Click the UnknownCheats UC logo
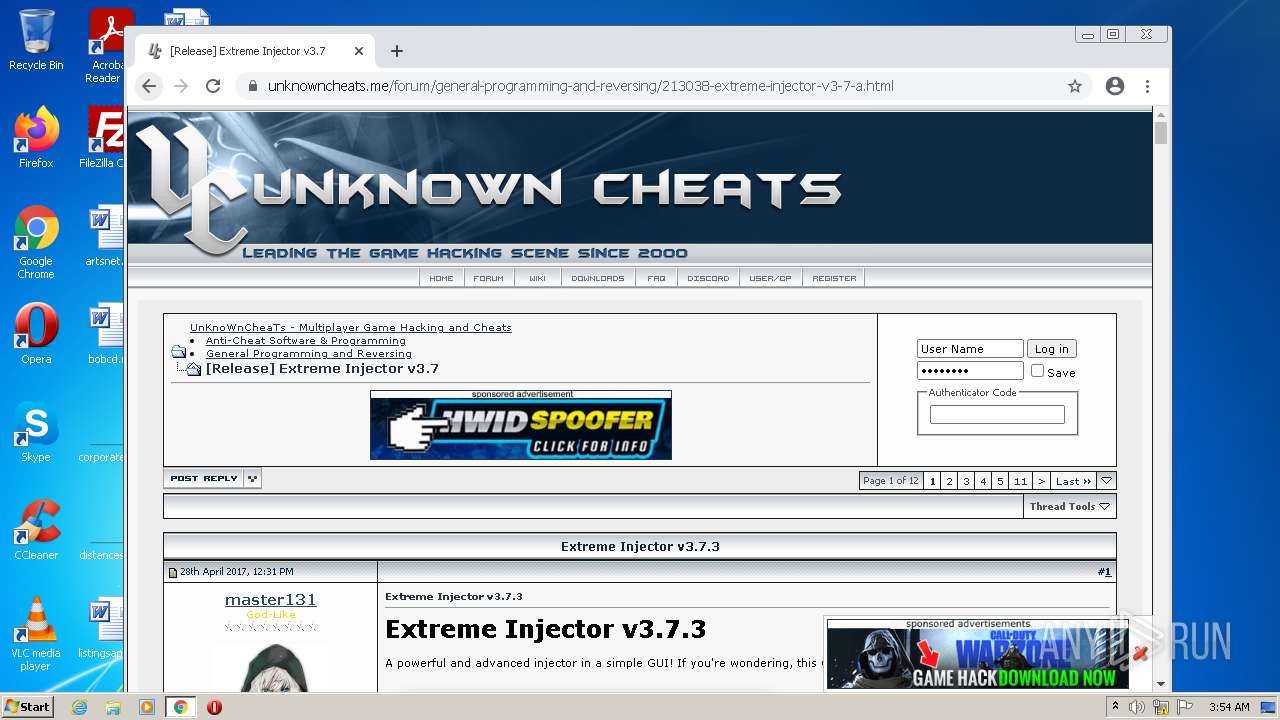Image resolution: width=1280 pixels, height=720 pixels. coord(190,190)
